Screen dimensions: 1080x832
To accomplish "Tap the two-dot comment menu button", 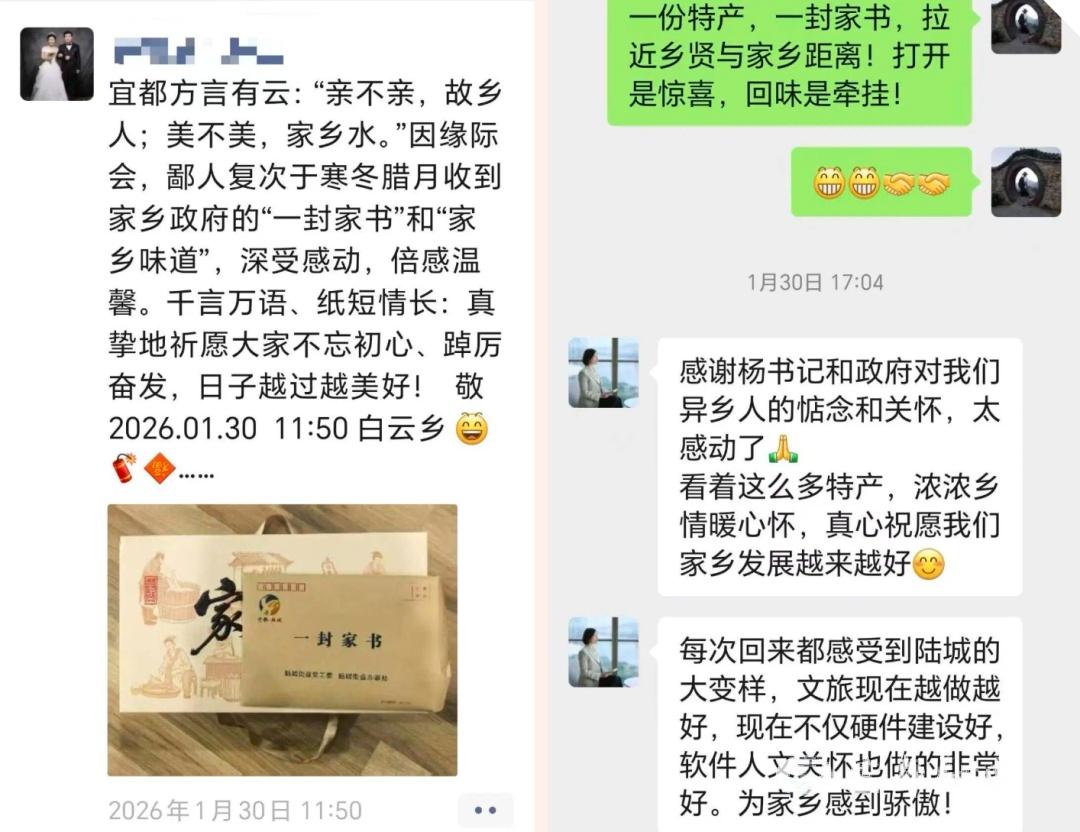I will [486, 810].
